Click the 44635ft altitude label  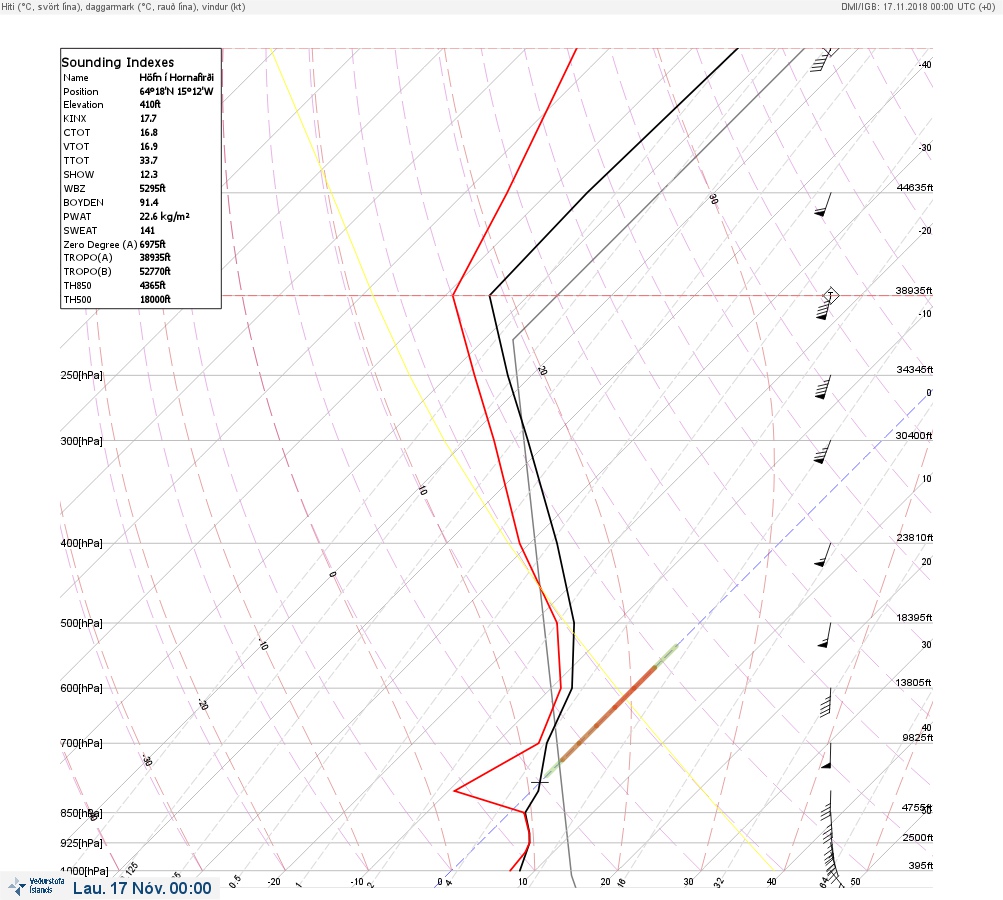coord(915,187)
